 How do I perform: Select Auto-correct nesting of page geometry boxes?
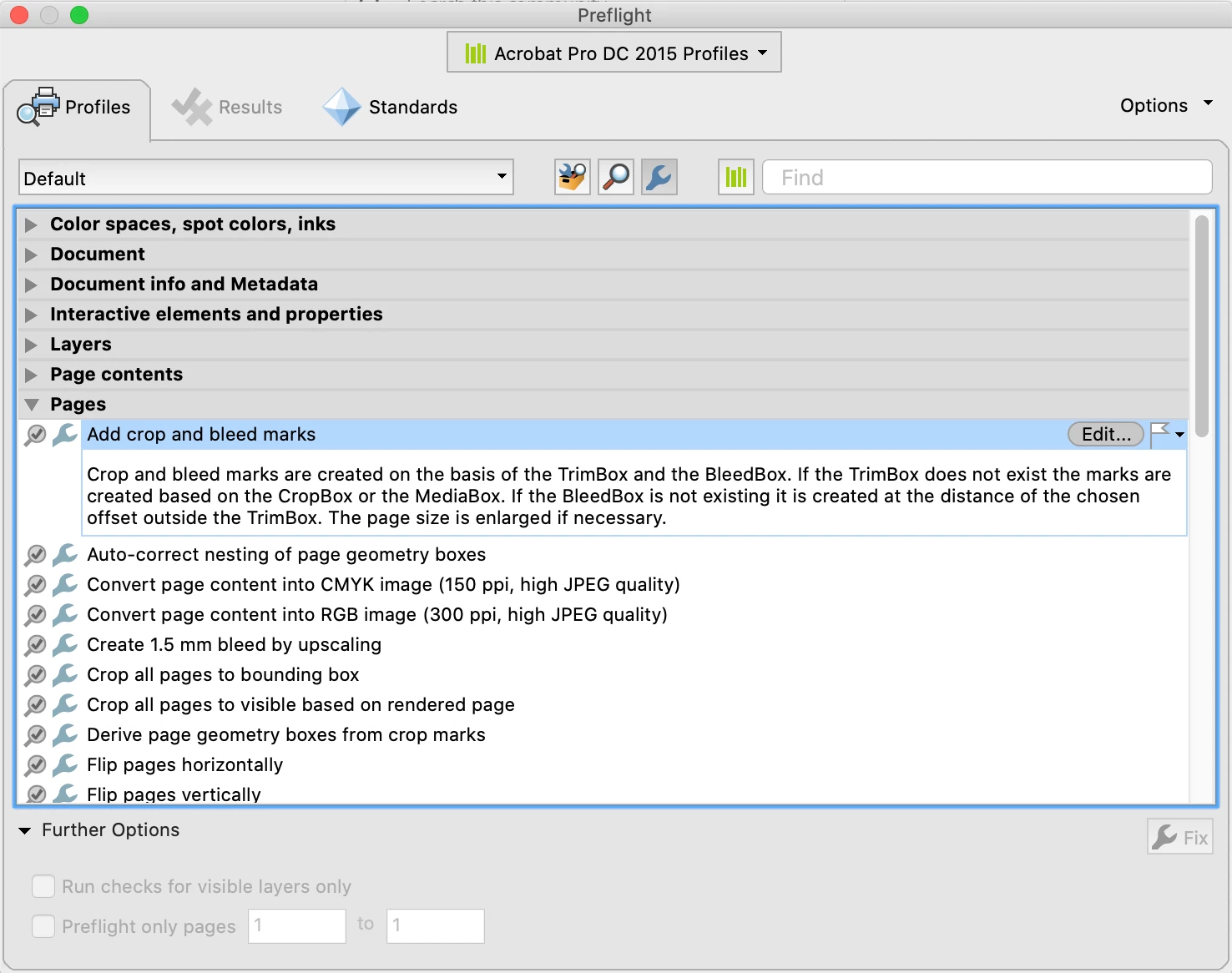tap(286, 554)
